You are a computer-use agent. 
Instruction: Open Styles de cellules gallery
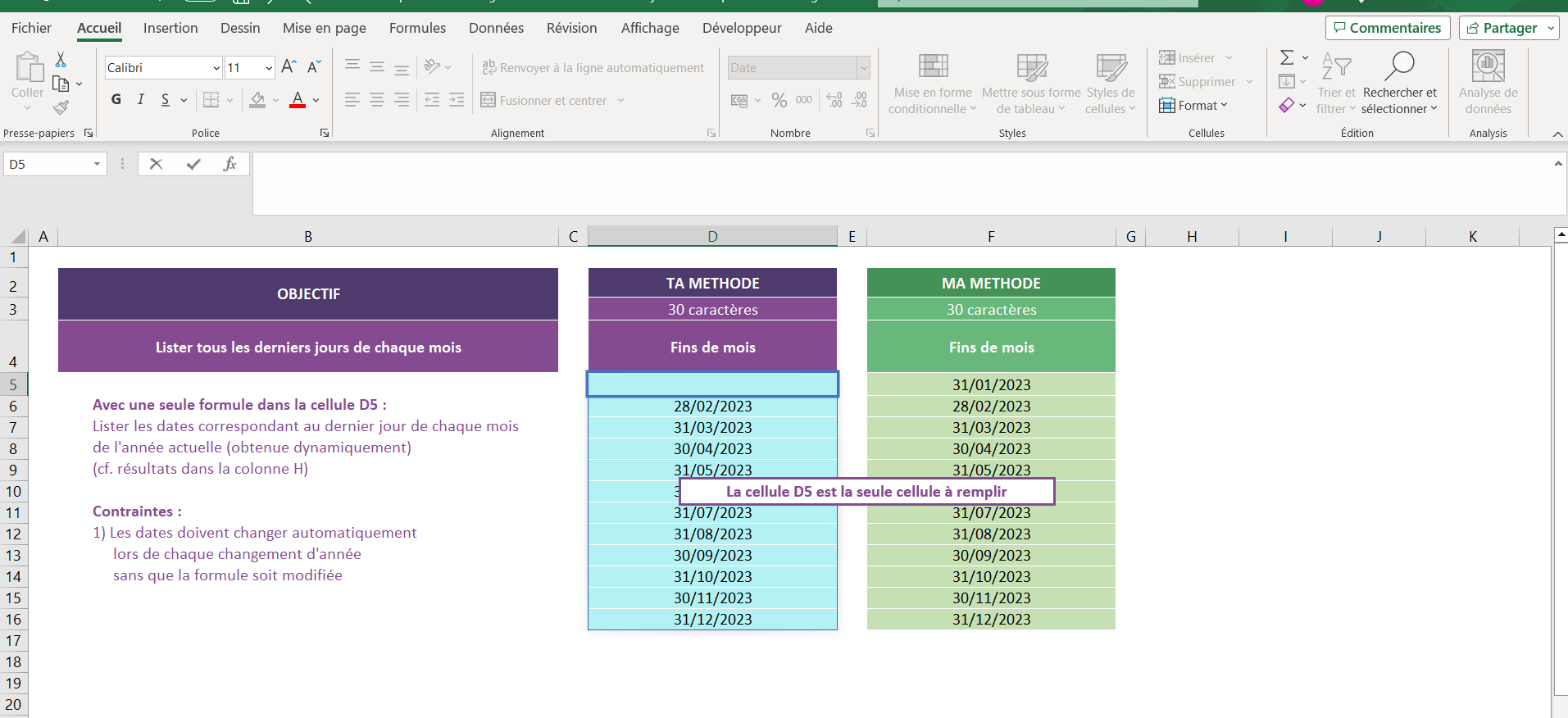coord(1111,84)
